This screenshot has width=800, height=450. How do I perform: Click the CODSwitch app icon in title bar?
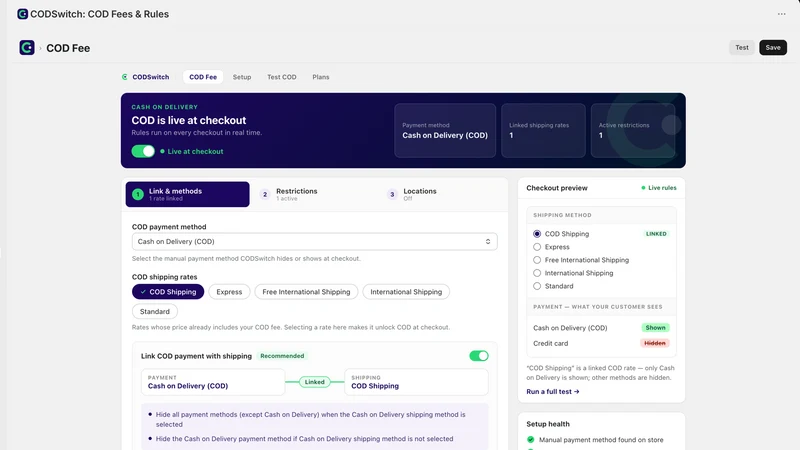[x=22, y=14]
